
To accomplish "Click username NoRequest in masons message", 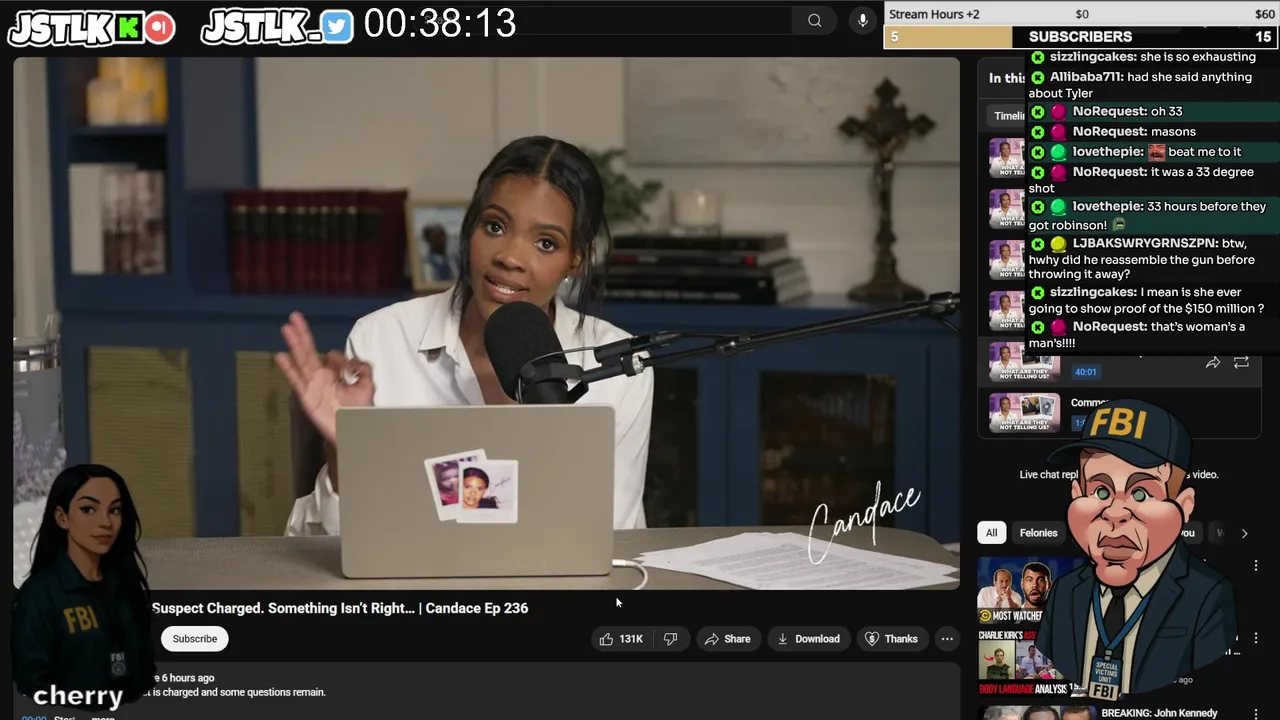I will click(x=1110, y=132).
